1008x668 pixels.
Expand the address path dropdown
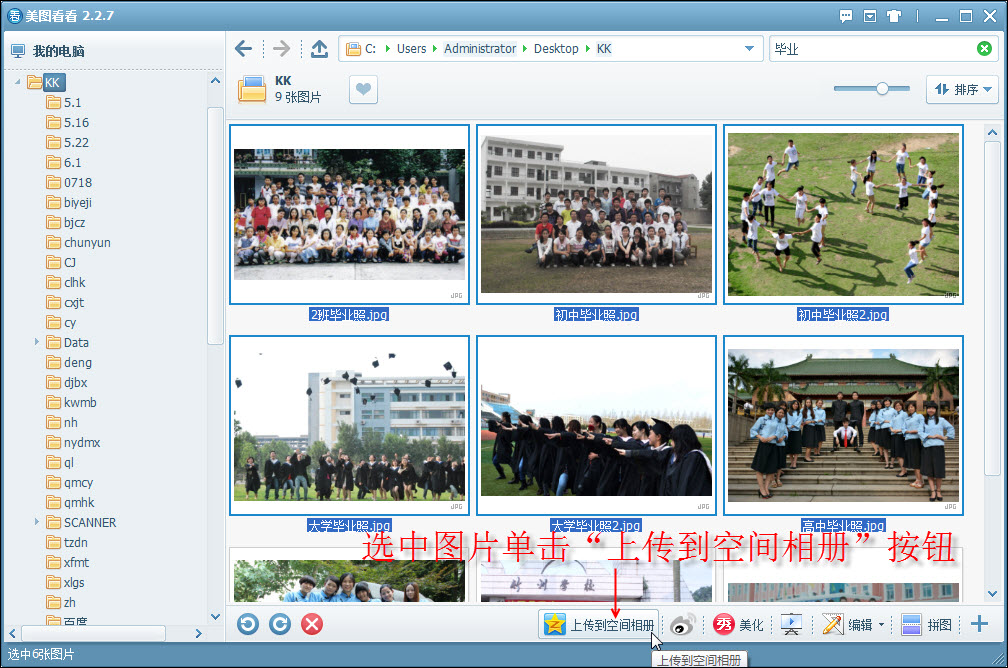749,48
